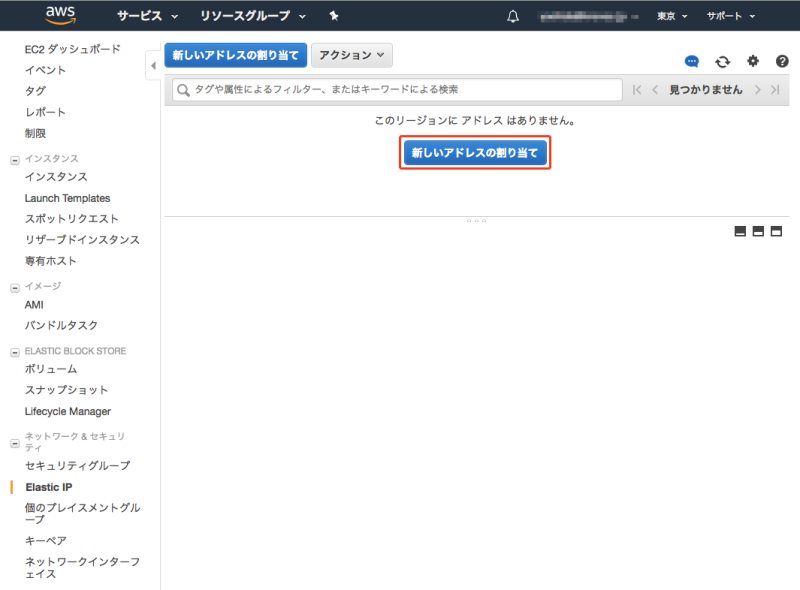
Task: Collapse the ネットワーク & セキュリティ section
Action: (15, 444)
